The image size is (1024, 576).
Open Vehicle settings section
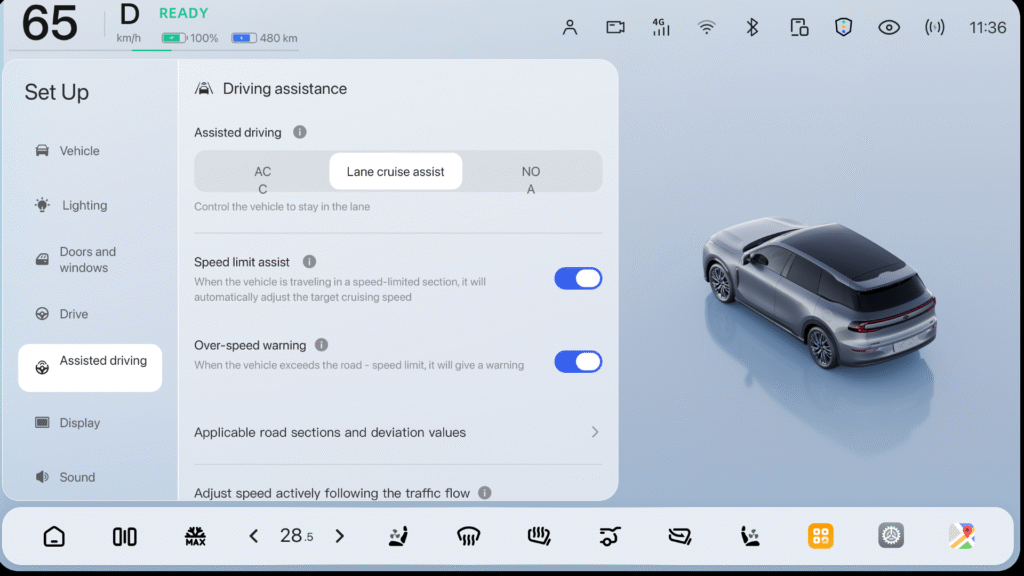click(x=90, y=151)
